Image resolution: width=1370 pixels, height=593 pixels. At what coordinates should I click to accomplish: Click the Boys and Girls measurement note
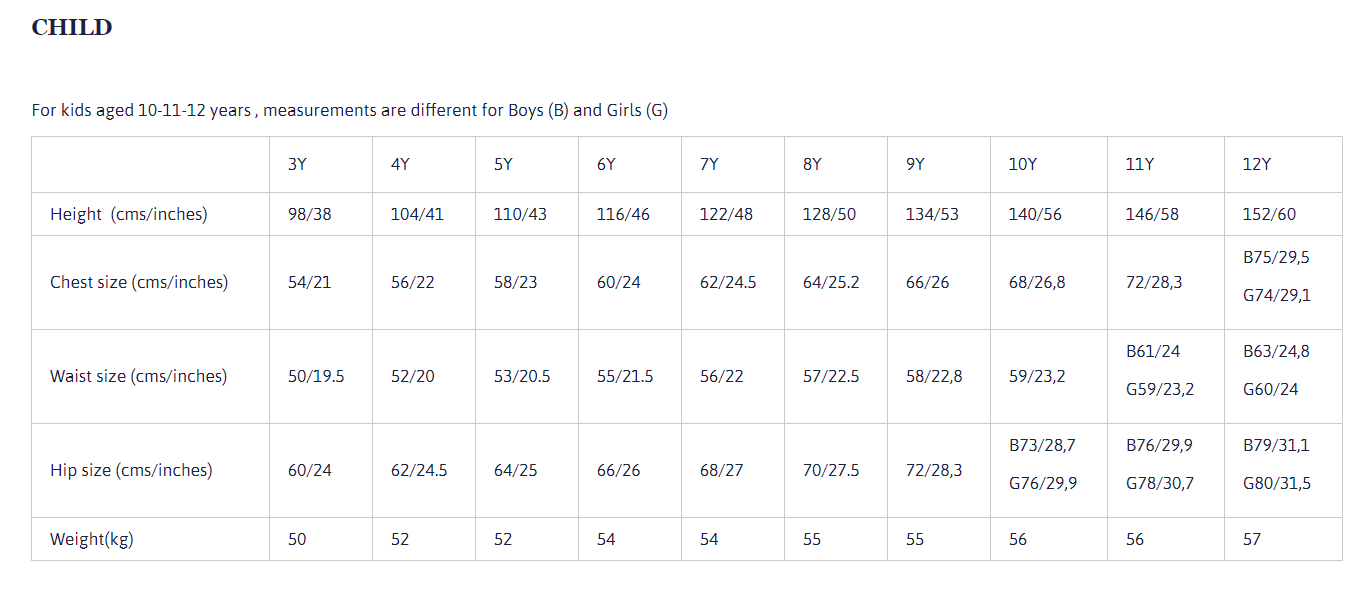(350, 110)
